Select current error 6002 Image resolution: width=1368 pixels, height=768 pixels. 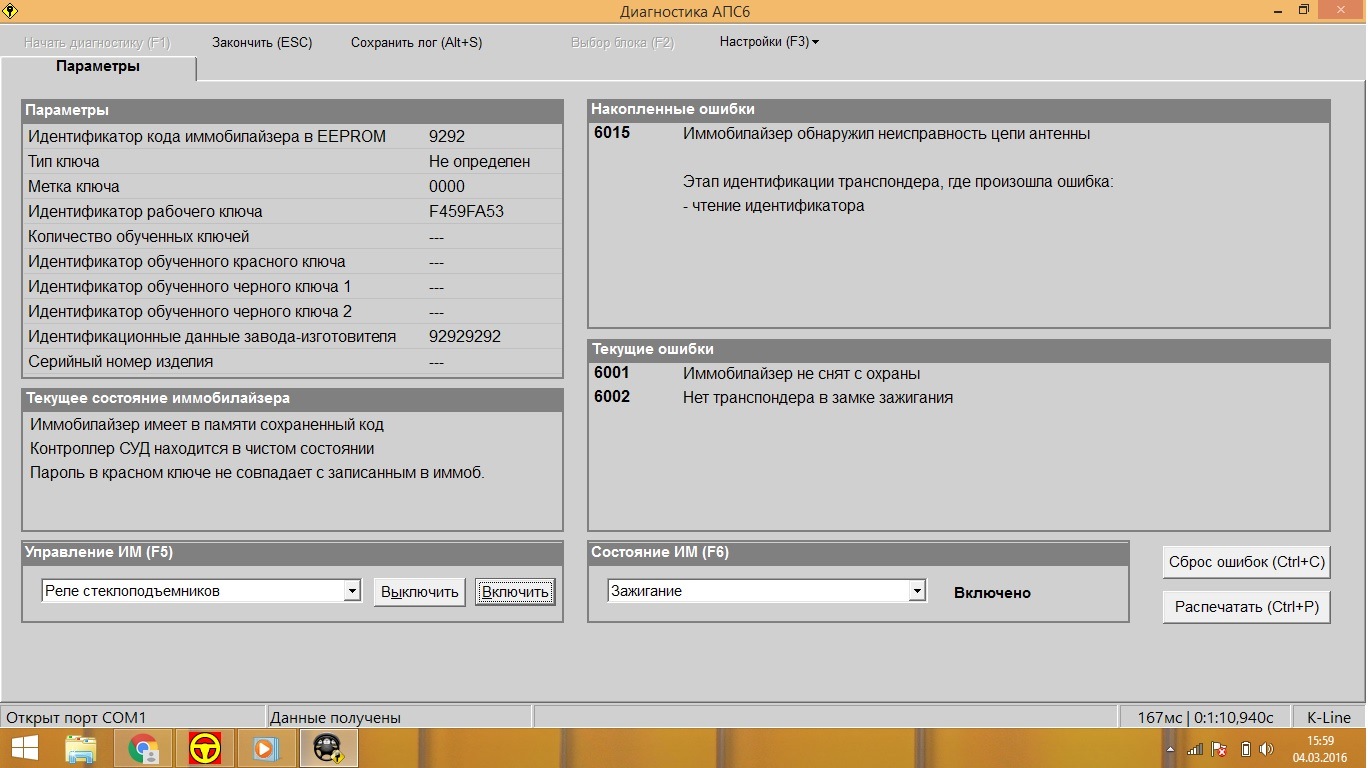pos(958,397)
